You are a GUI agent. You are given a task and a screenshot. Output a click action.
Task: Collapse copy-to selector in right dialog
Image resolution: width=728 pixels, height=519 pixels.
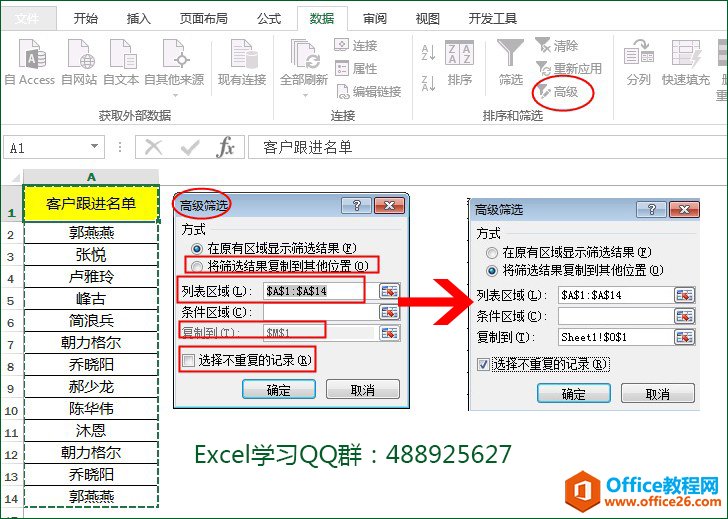tap(684, 337)
